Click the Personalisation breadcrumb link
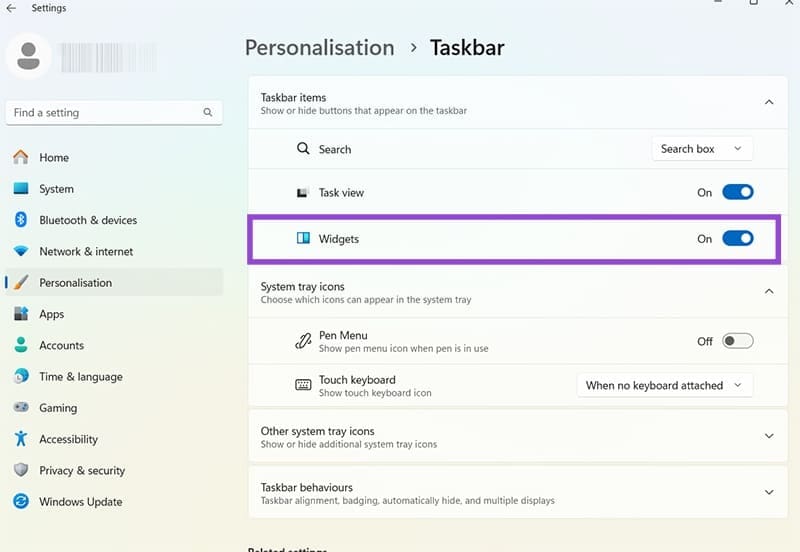800x552 pixels. tap(319, 48)
